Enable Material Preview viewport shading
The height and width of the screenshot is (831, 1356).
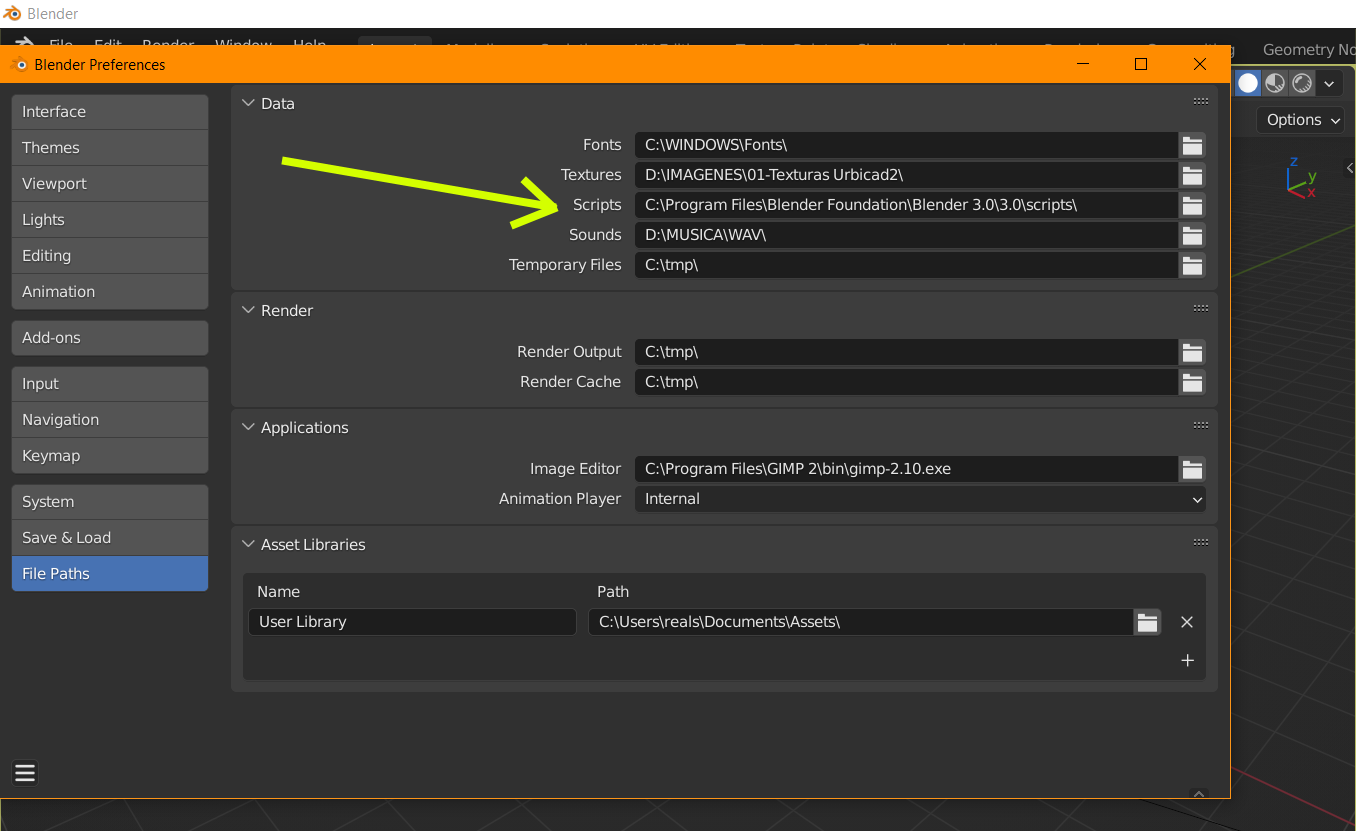[1275, 83]
